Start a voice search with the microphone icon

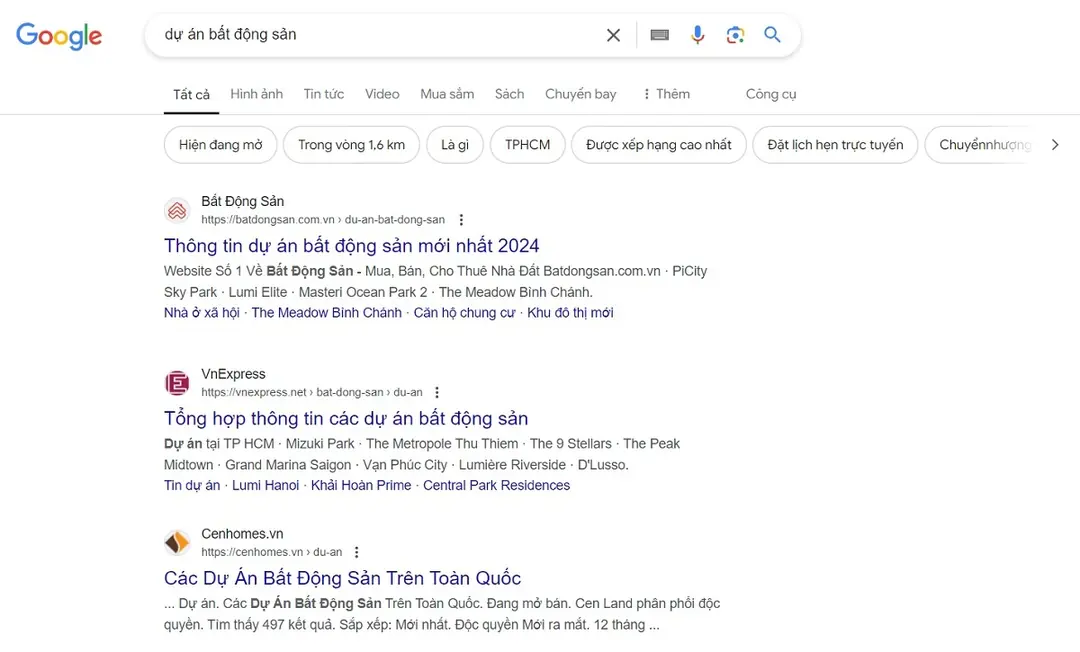click(x=698, y=34)
